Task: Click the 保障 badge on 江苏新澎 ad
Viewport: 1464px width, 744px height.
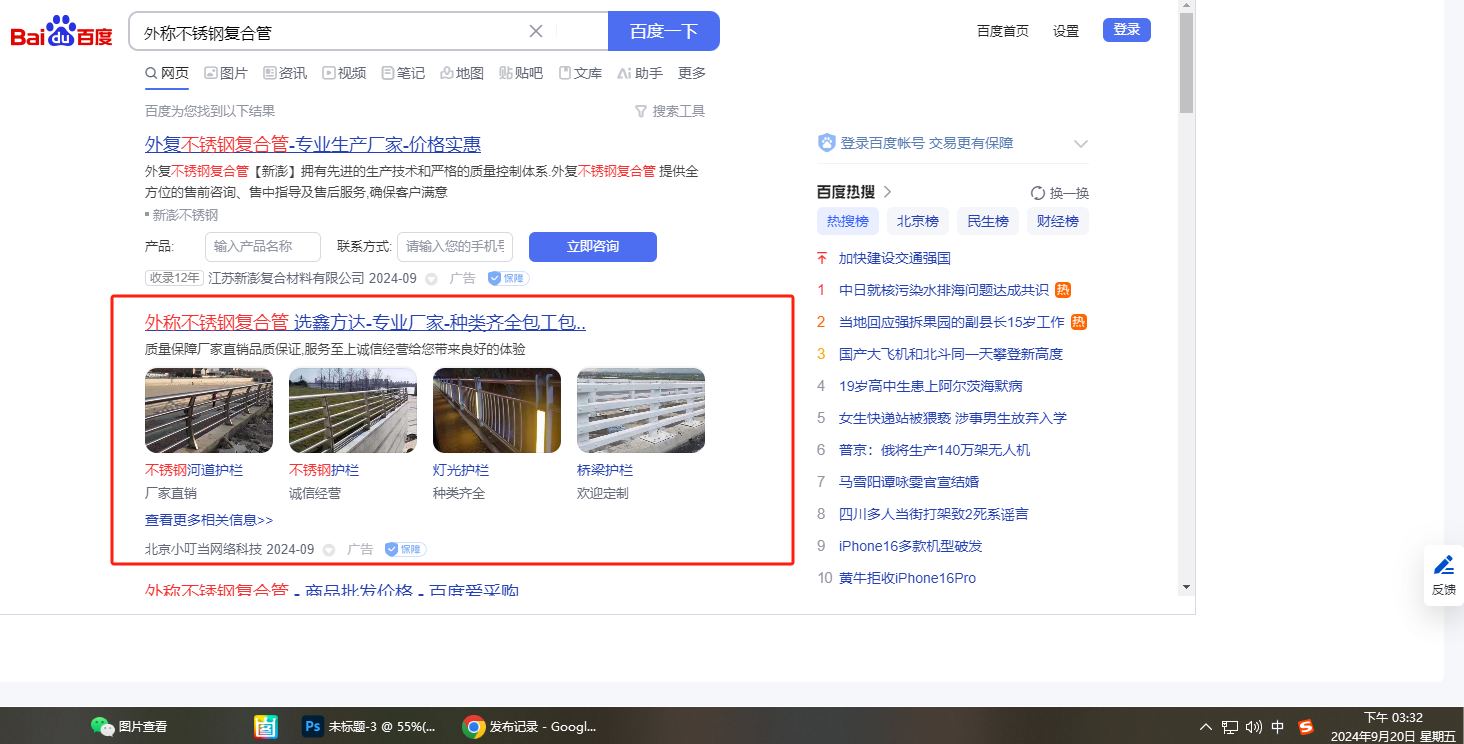Action: pos(508,278)
